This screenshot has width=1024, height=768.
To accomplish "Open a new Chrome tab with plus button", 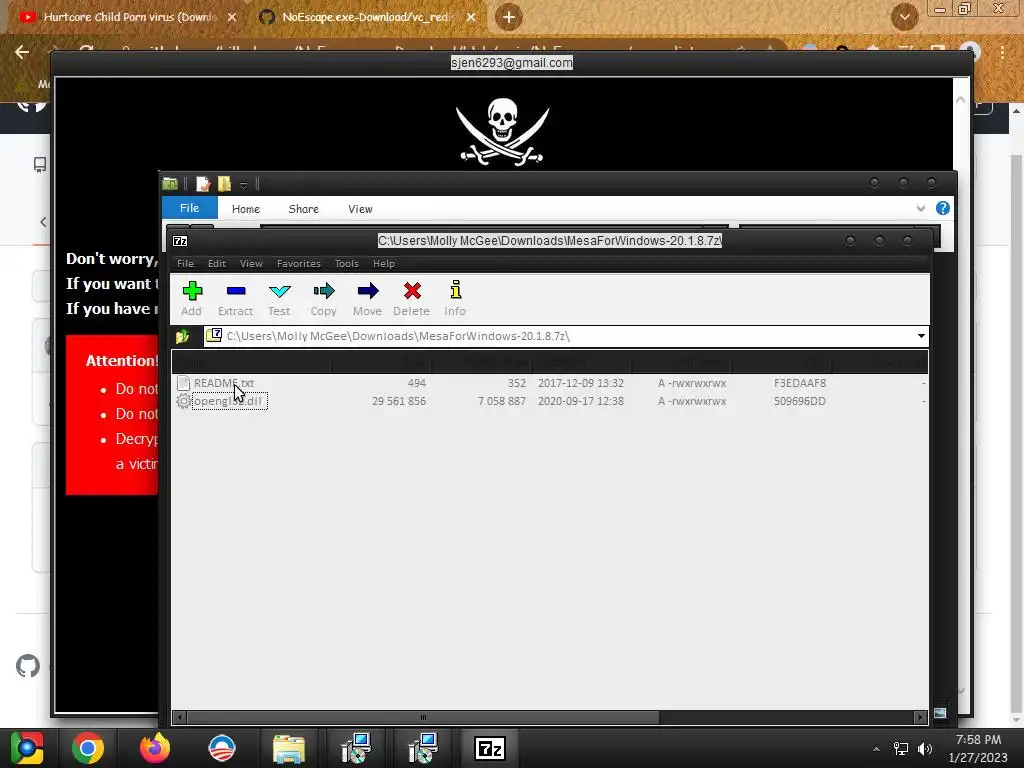I will coord(509,17).
